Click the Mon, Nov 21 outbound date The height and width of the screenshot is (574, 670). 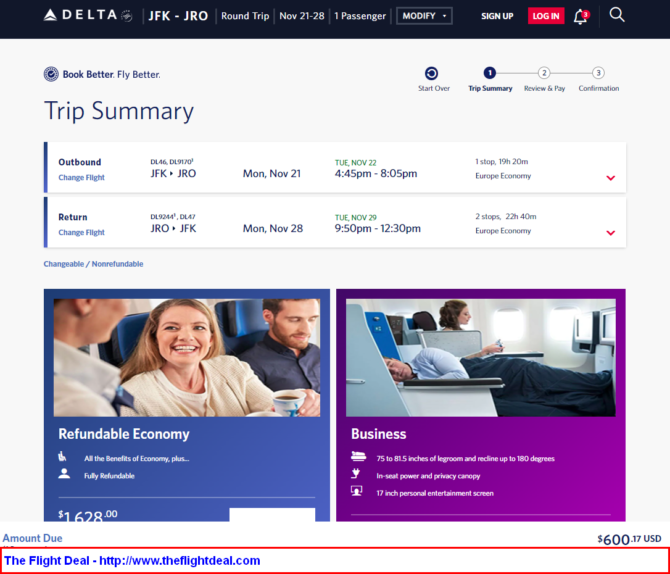[272, 174]
